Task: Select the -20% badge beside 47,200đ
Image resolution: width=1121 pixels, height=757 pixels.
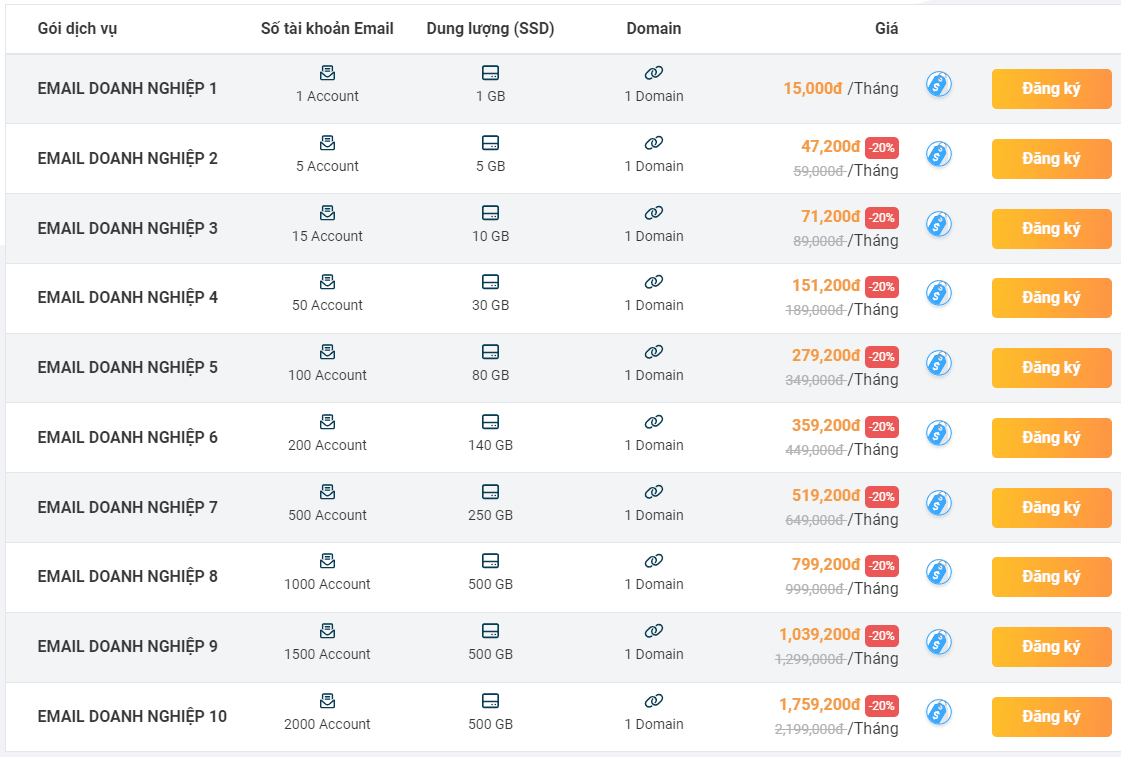Action: (882, 148)
